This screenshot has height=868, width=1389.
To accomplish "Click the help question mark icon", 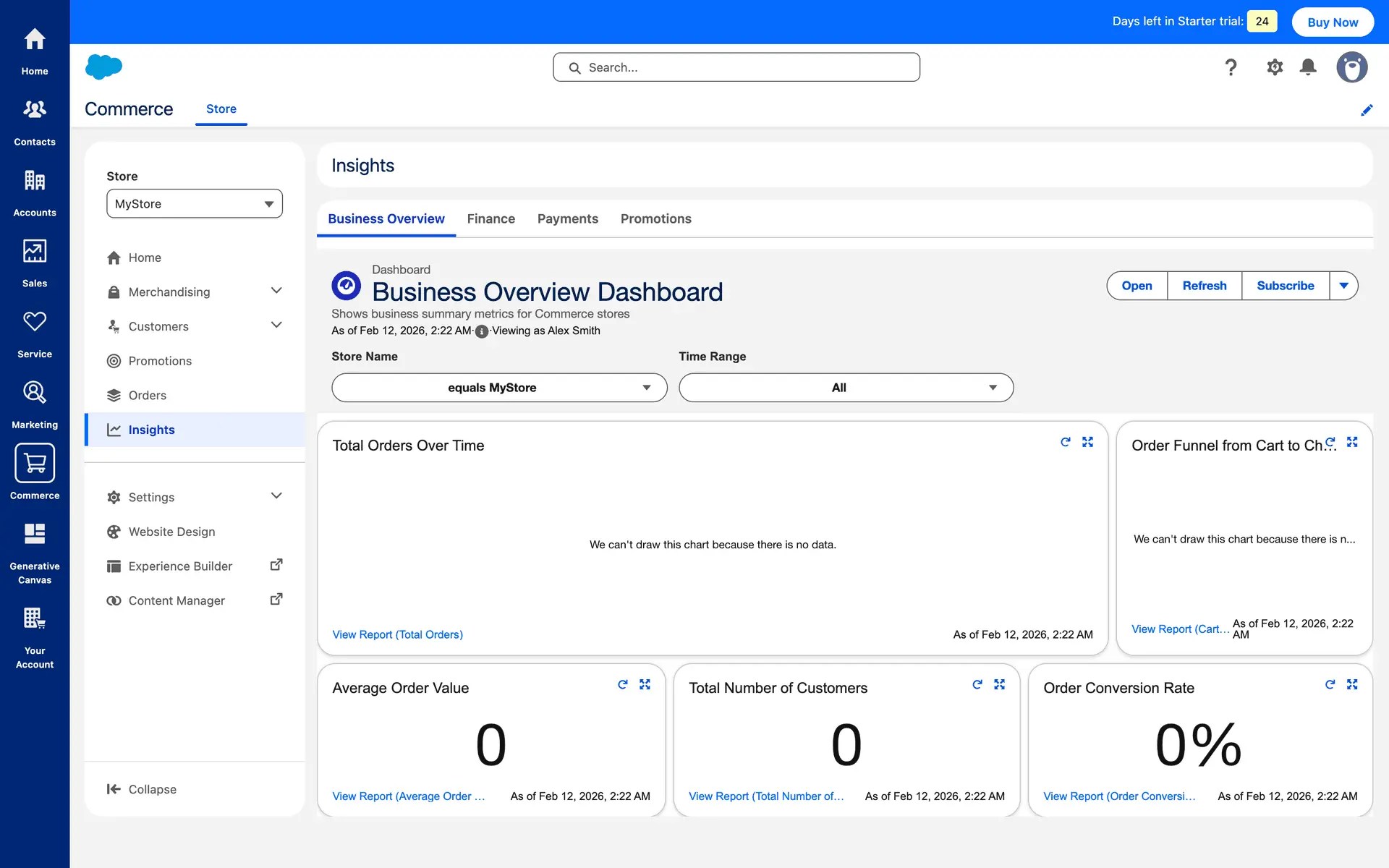I will coord(1231,67).
